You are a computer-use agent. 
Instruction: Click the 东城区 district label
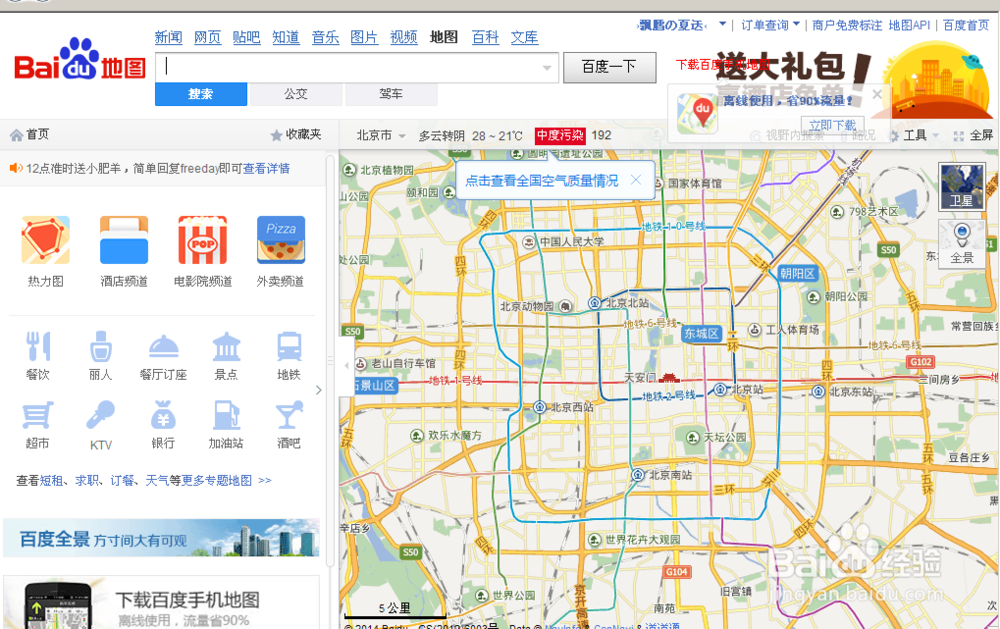(702, 333)
